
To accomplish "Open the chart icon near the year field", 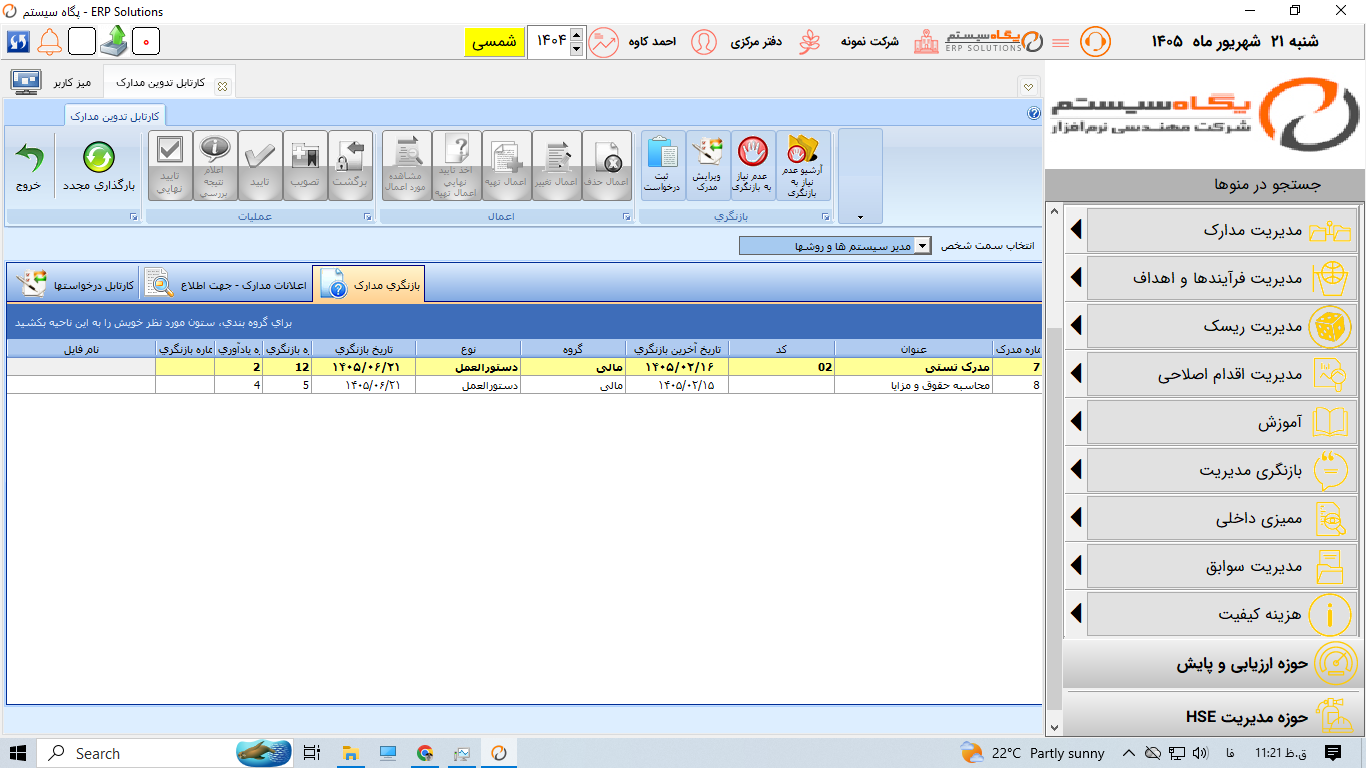I will coord(603,42).
